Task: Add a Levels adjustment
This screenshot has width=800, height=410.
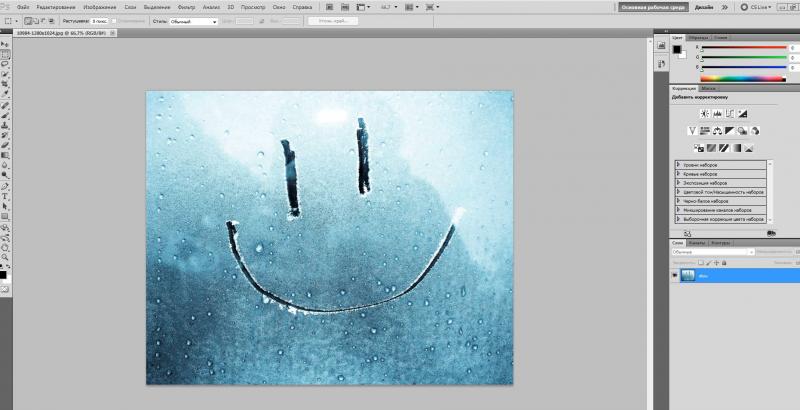Action: tap(717, 114)
